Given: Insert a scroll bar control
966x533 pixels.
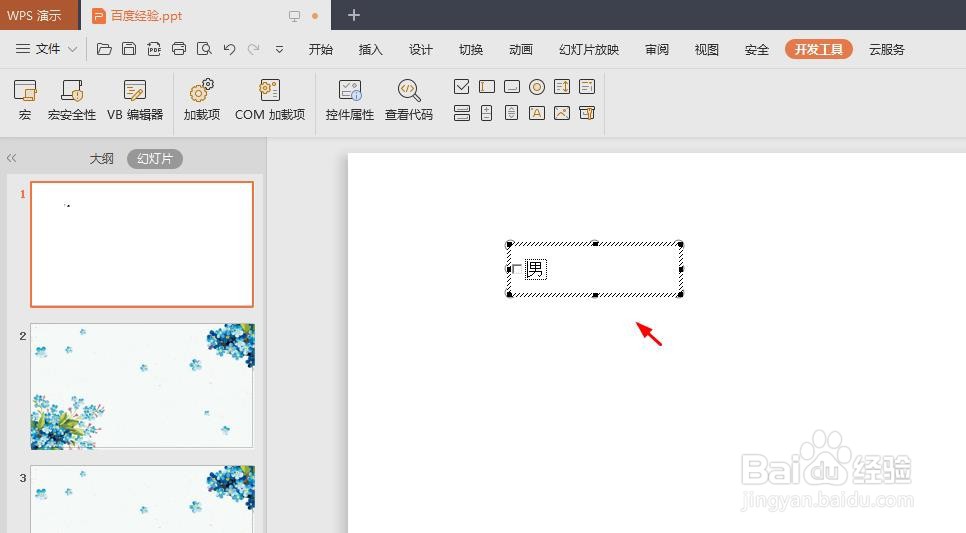Looking at the screenshot, I should pyautogui.click(x=512, y=113).
